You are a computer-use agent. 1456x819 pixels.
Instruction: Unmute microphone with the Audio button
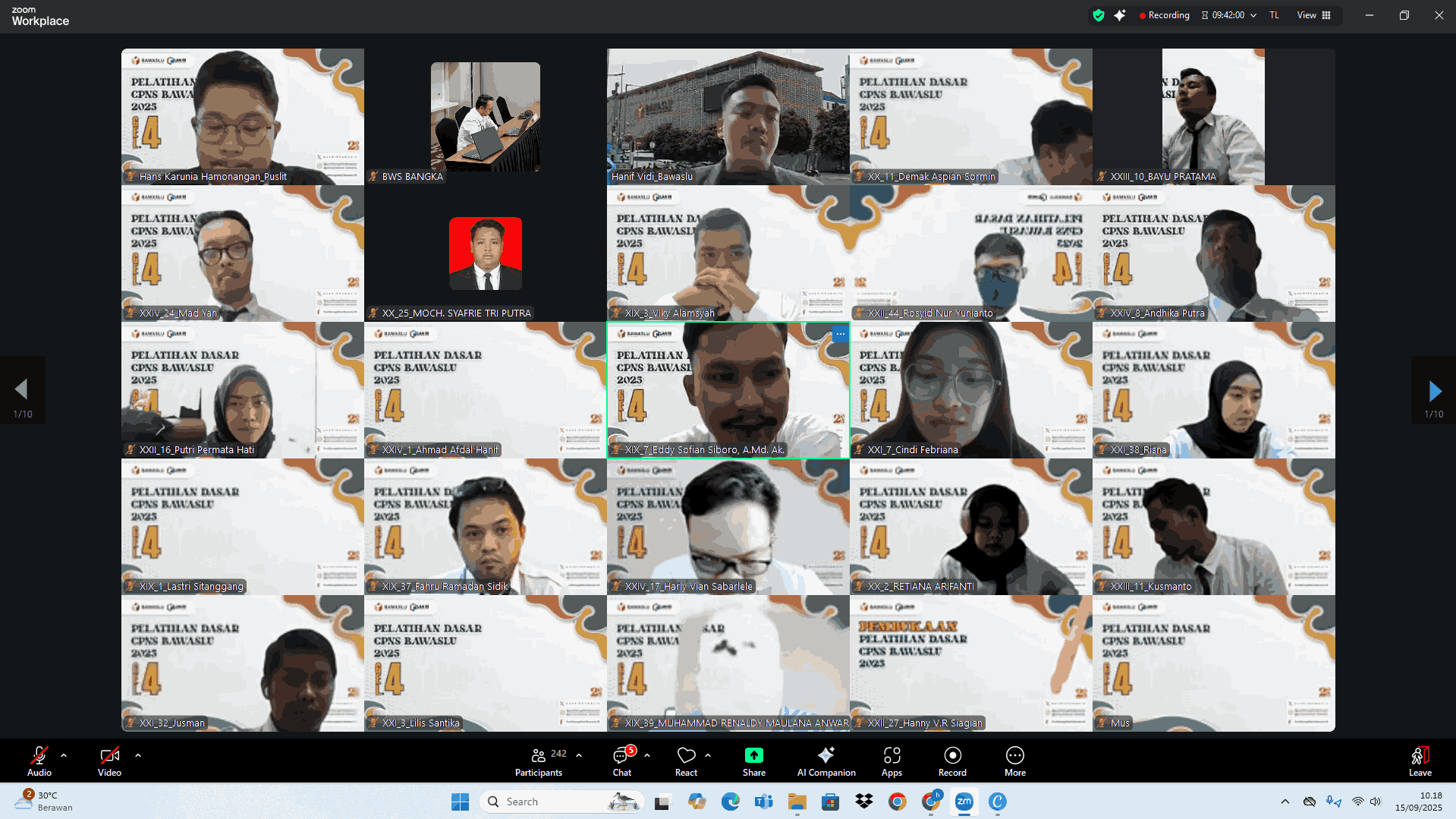pos(39,761)
